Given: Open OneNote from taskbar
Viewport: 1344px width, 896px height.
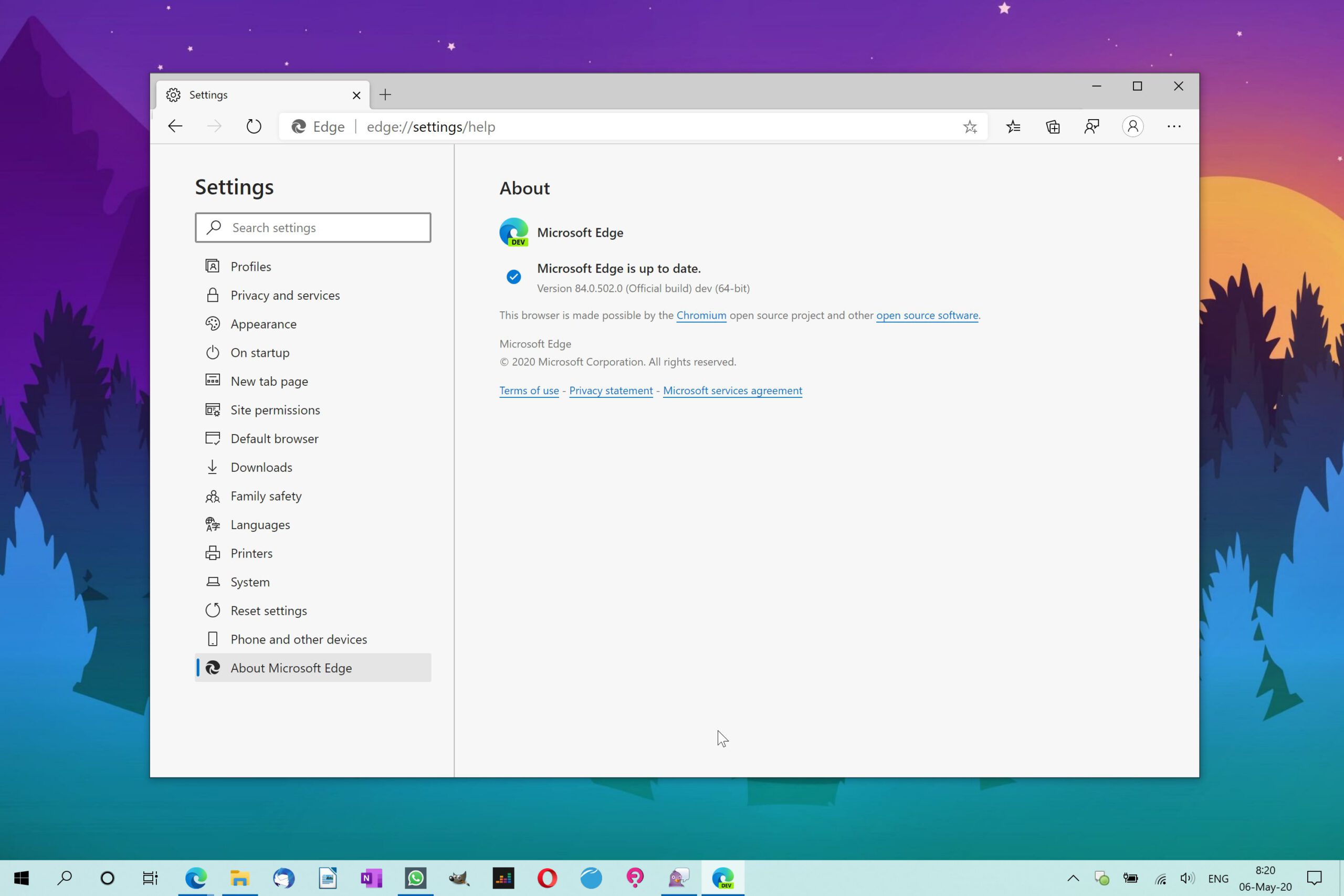Looking at the screenshot, I should (371, 878).
